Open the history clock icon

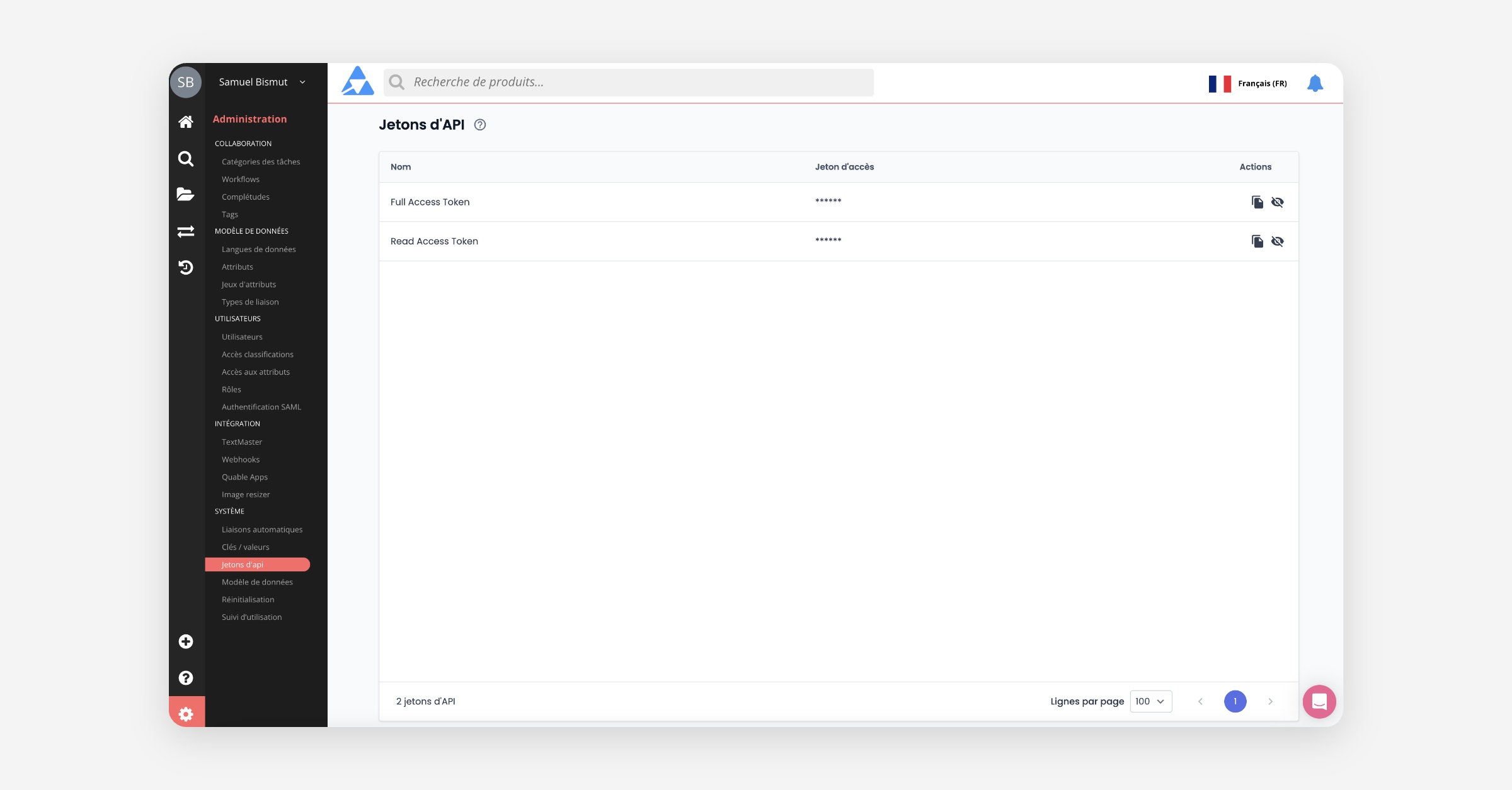coord(185,267)
